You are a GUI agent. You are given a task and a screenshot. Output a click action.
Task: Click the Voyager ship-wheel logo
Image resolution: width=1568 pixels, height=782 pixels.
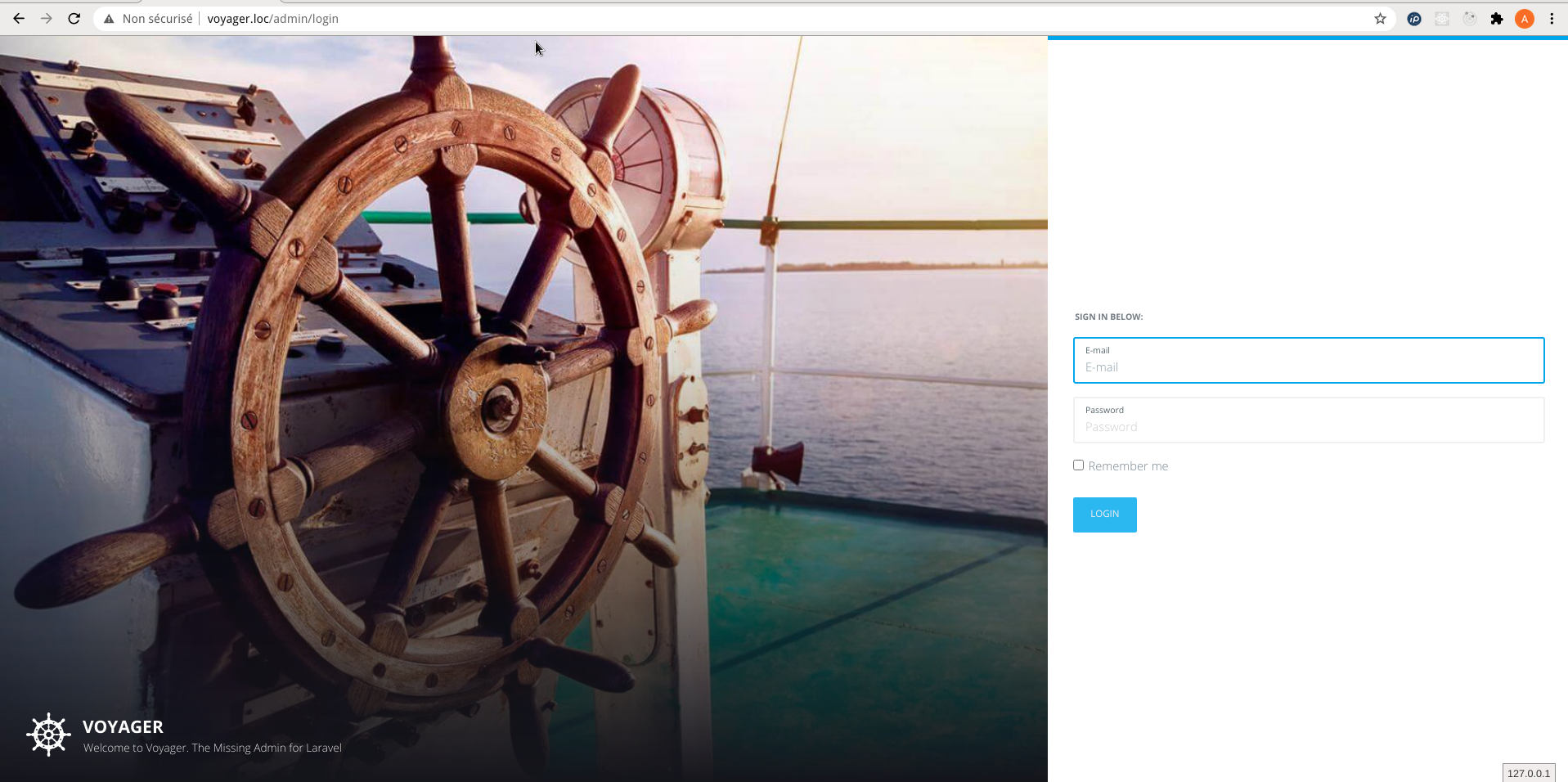[48, 735]
